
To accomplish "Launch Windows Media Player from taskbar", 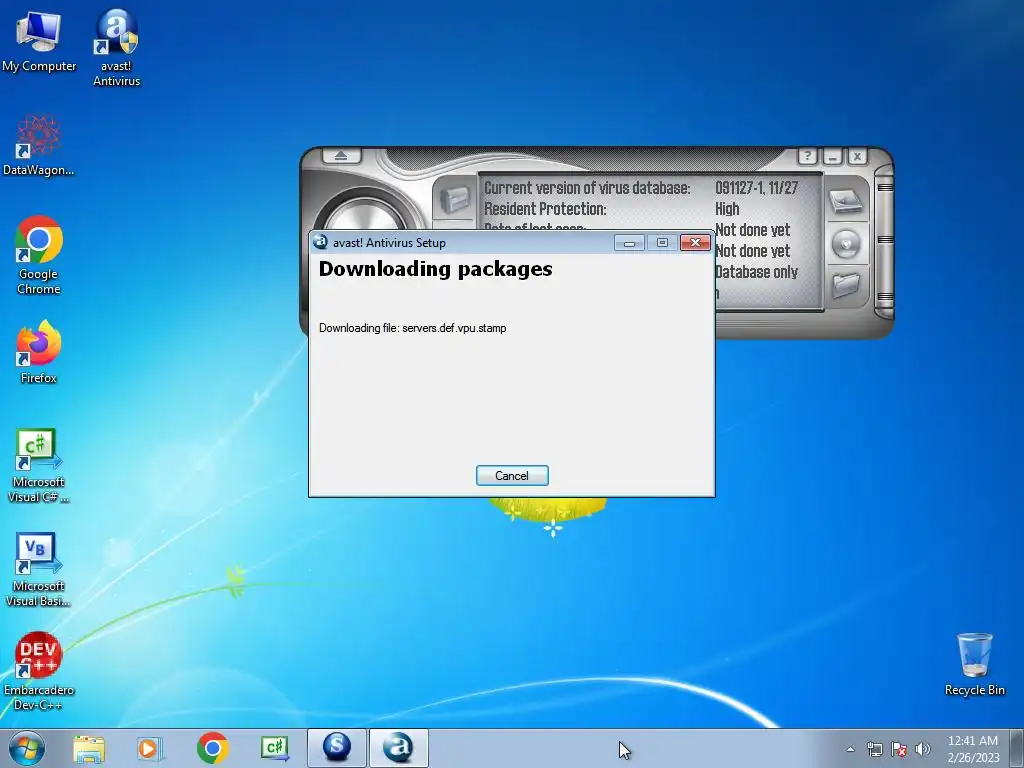I will click(x=150, y=748).
